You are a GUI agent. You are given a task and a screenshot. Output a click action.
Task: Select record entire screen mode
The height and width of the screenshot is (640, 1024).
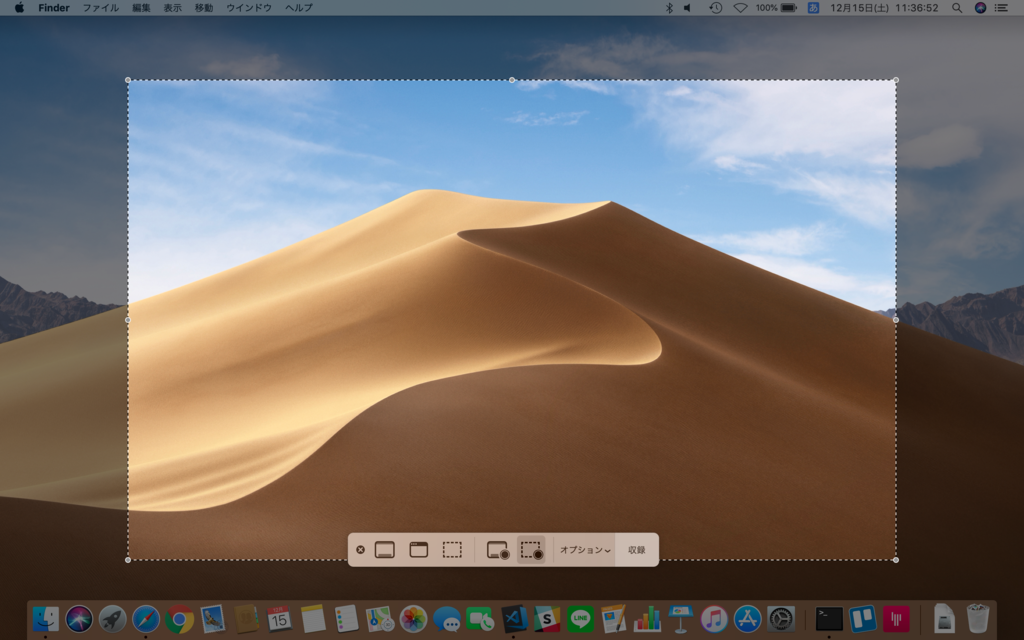tap(498, 550)
